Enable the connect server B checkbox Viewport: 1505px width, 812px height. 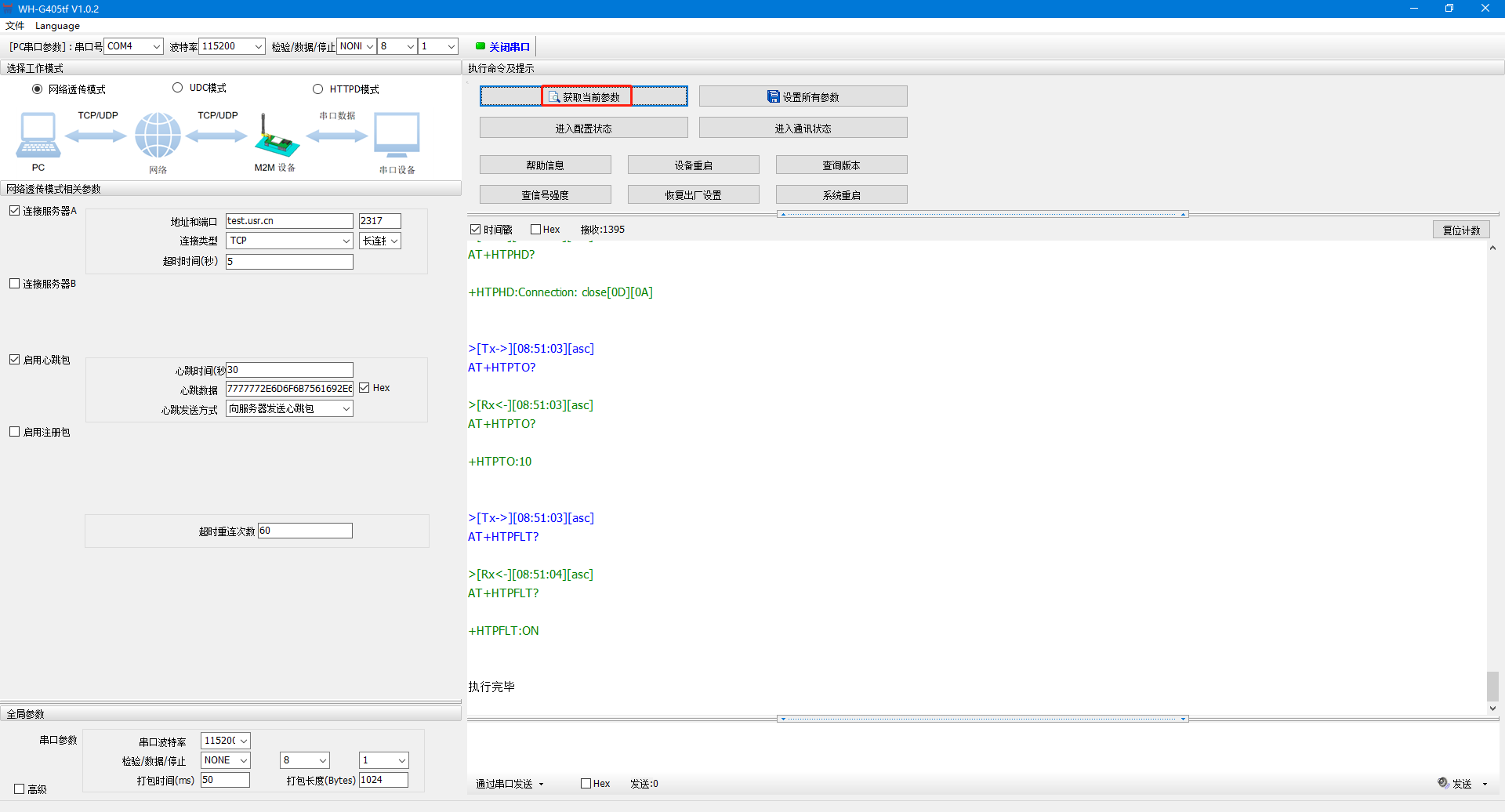point(15,284)
